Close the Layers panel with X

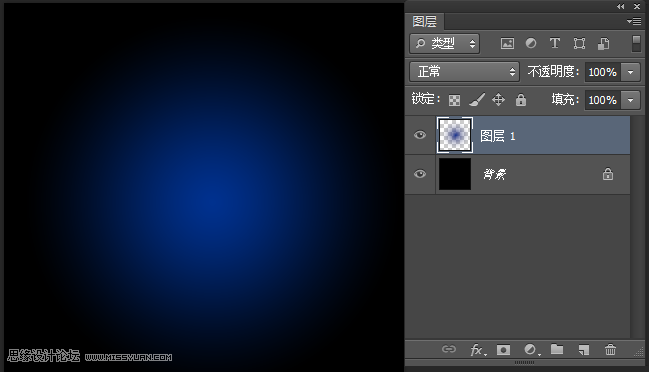pyautogui.click(x=637, y=6)
